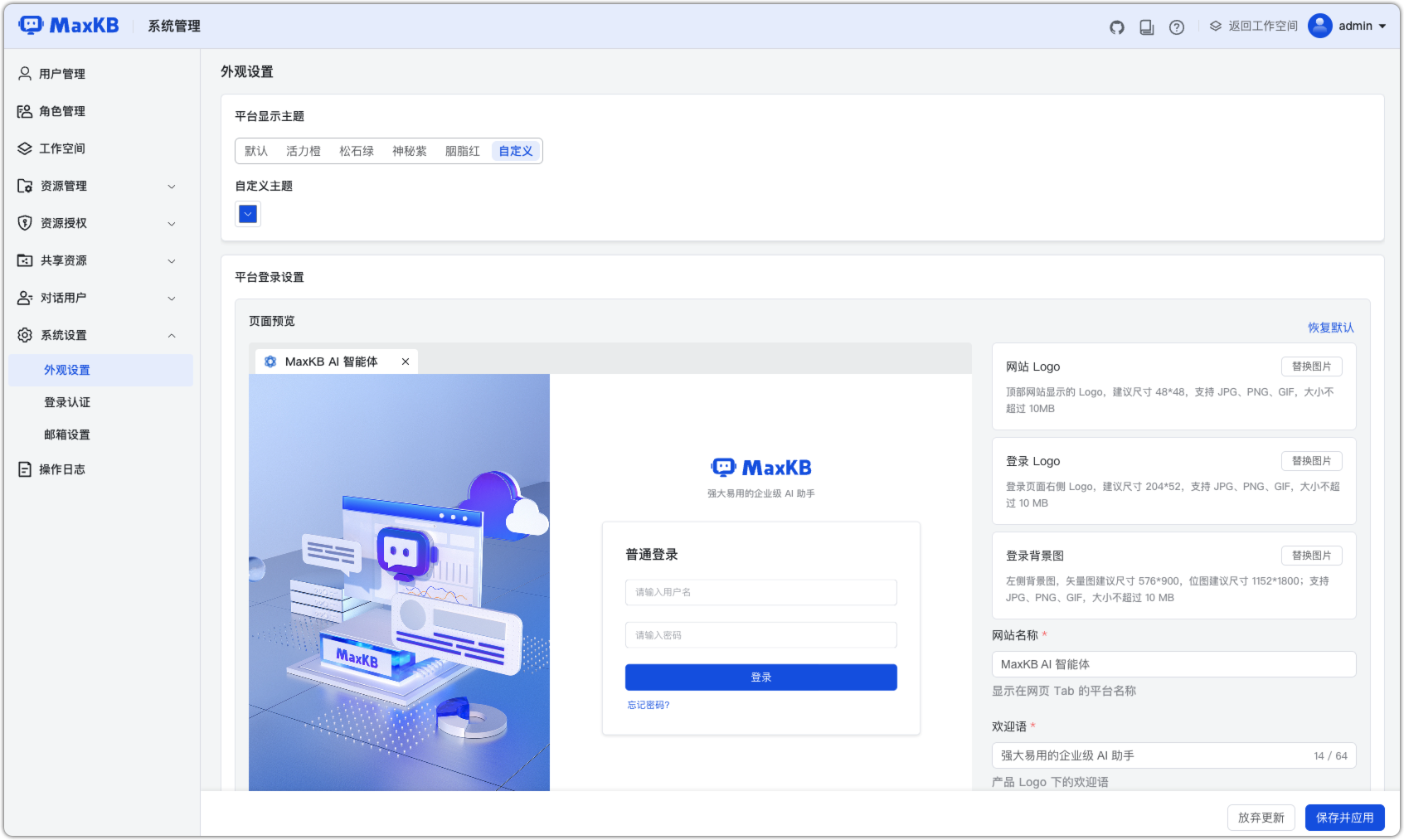Open the custom theme color picker
1404x840 pixels.
point(247,213)
